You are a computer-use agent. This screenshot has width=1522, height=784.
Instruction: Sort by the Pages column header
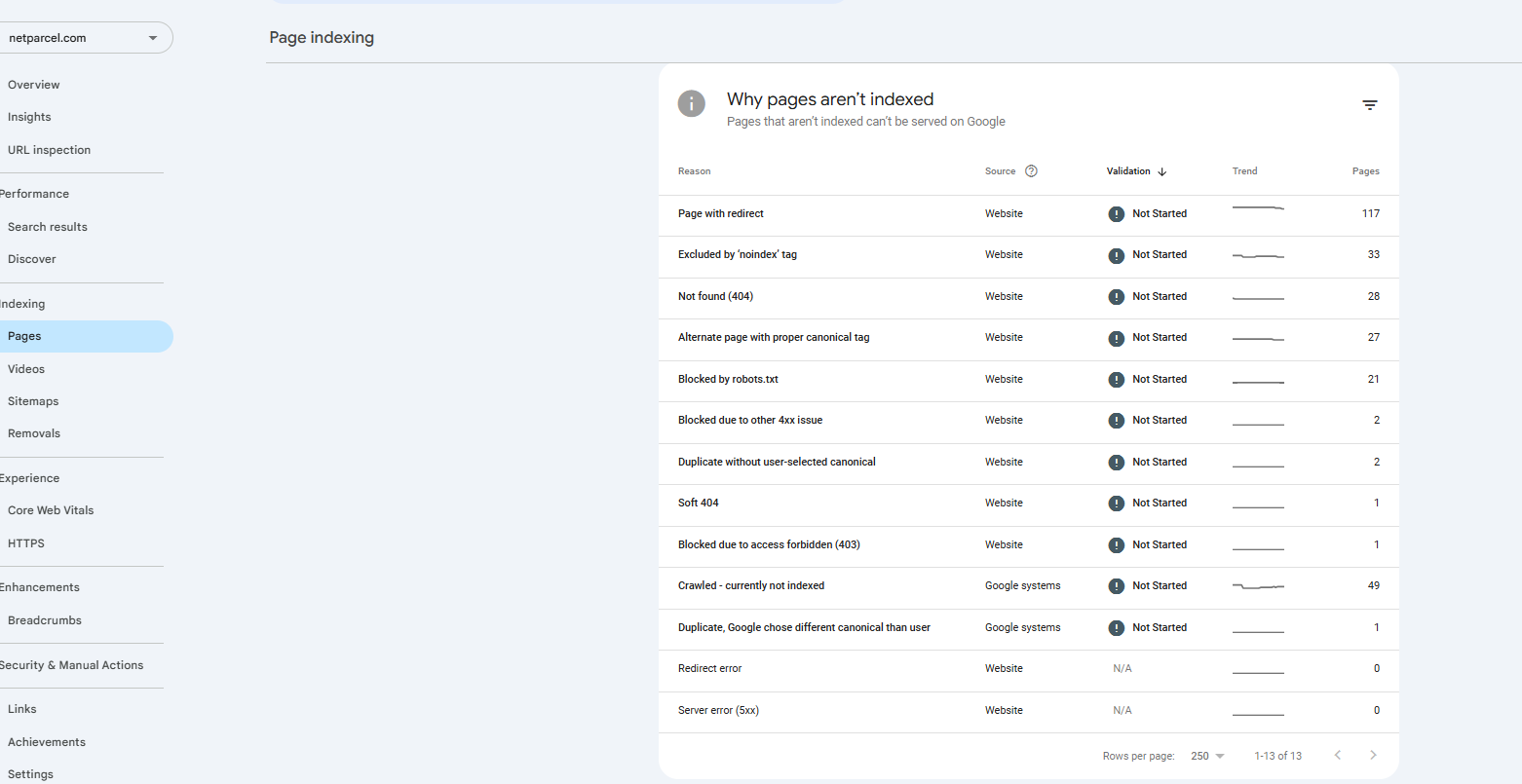[1365, 171]
